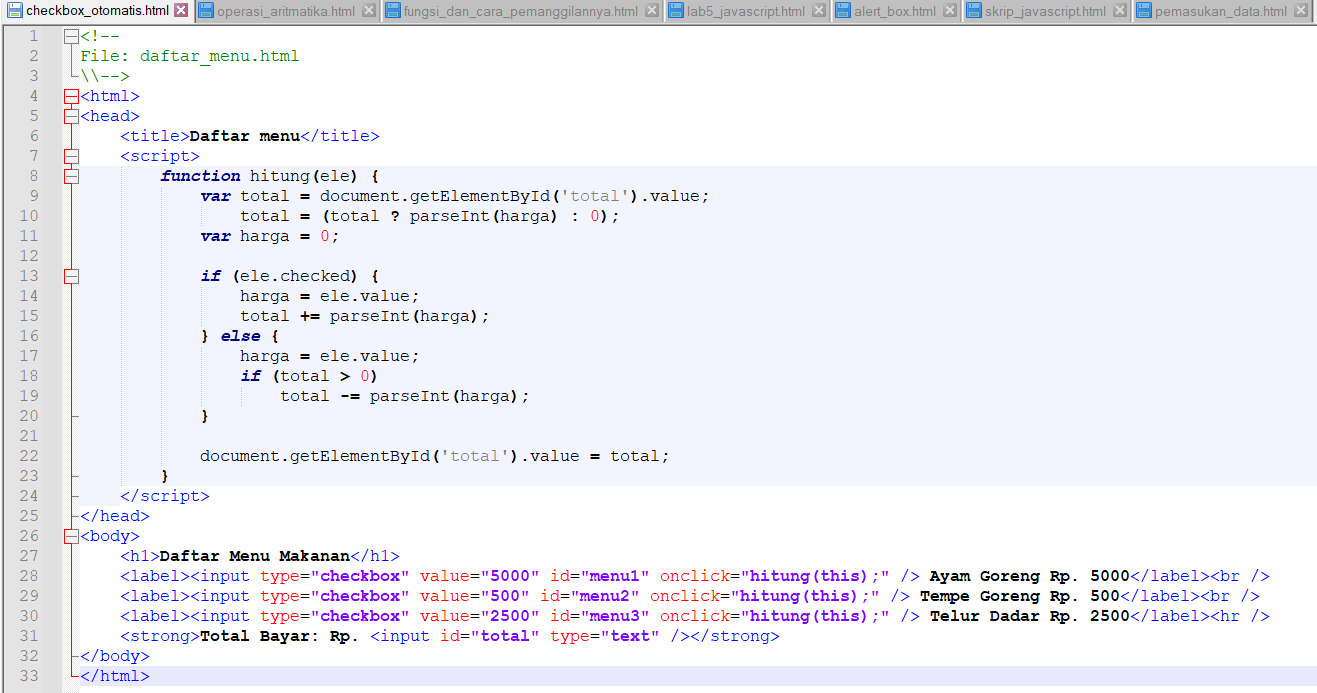Click the 'File: daftar_menu.html' comment text

190,56
